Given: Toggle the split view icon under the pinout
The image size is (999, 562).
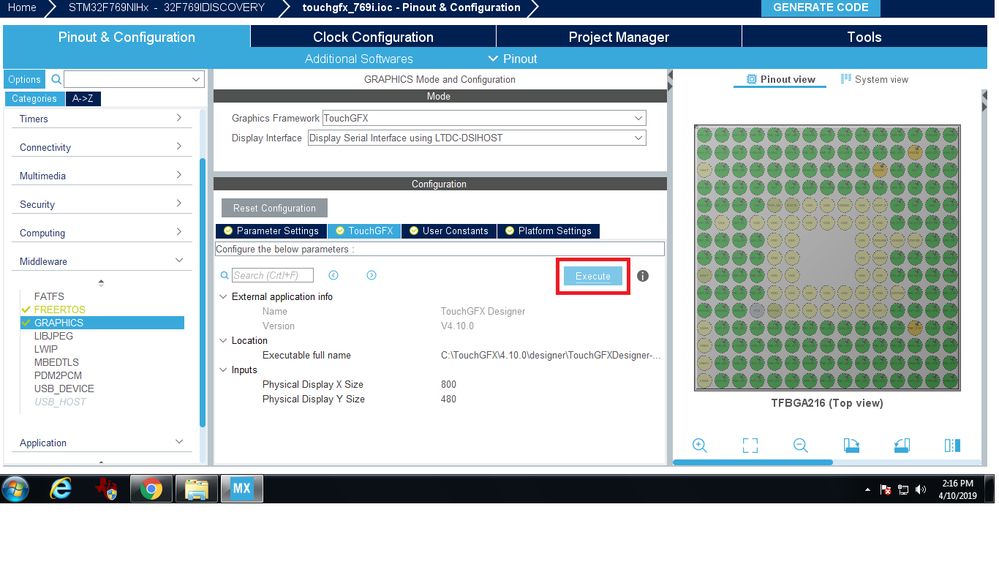Looking at the screenshot, I should pos(952,445).
